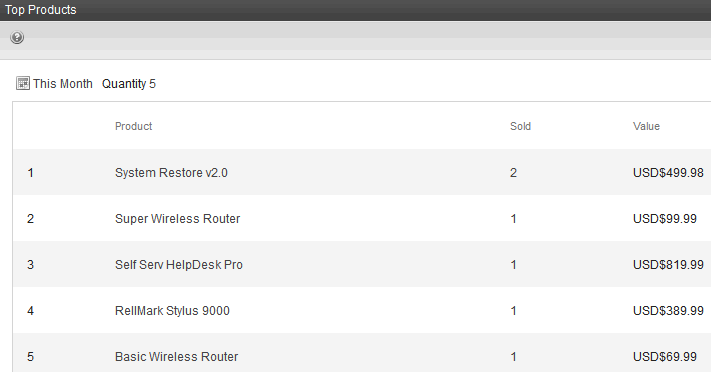Click sold count 2 for System Restore
This screenshot has width=711, height=372.
(x=513, y=173)
